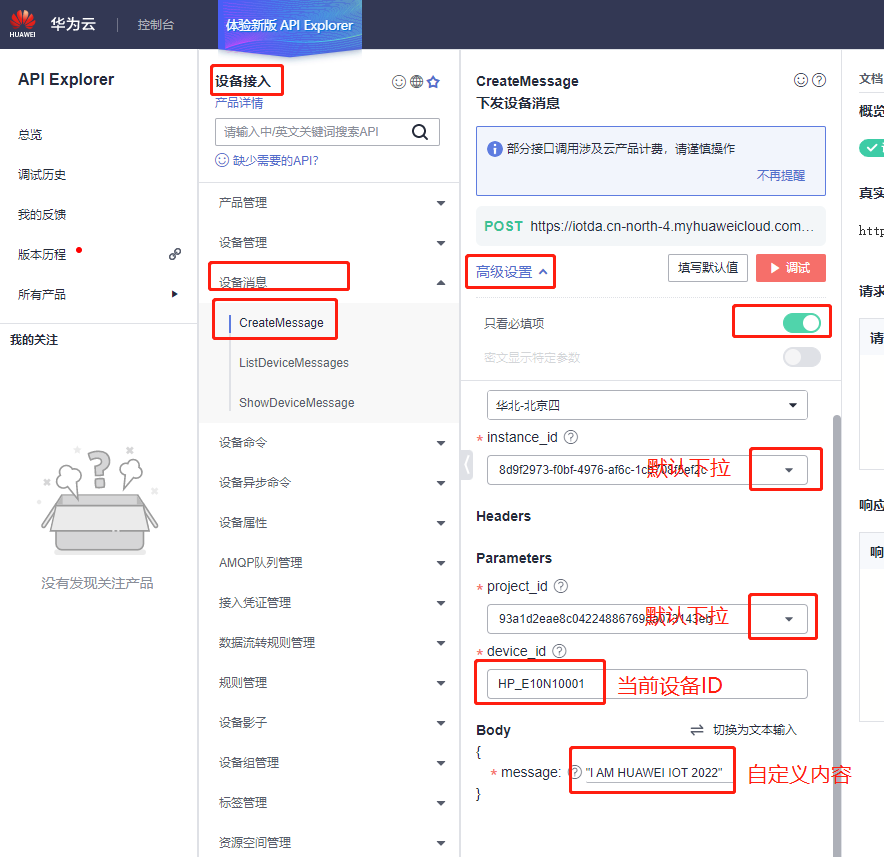Collapse 高级设置 advanced settings

[x=511, y=272]
